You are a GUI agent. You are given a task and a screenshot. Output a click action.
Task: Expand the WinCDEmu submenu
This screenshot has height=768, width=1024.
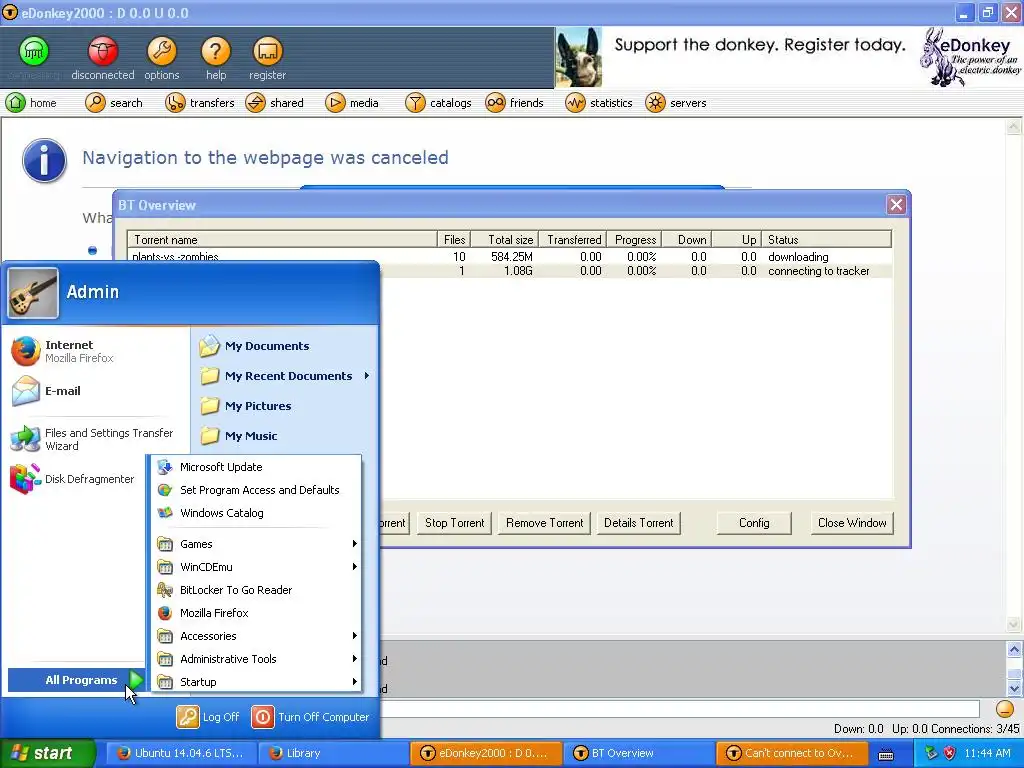pos(256,567)
